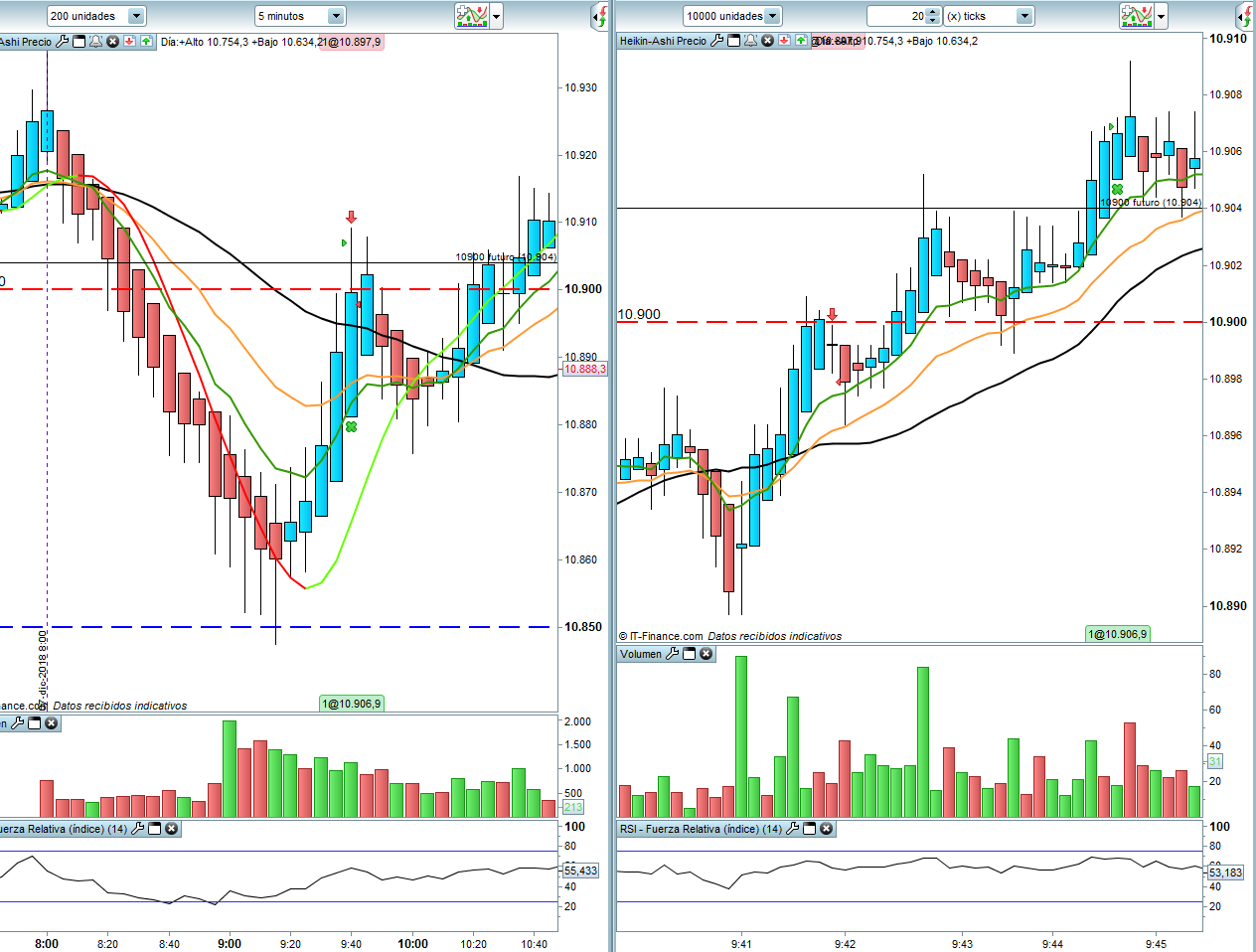Click RSI value 53,183 on right panel
Image resolution: width=1256 pixels, height=952 pixels.
click(x=1225, y=873)
